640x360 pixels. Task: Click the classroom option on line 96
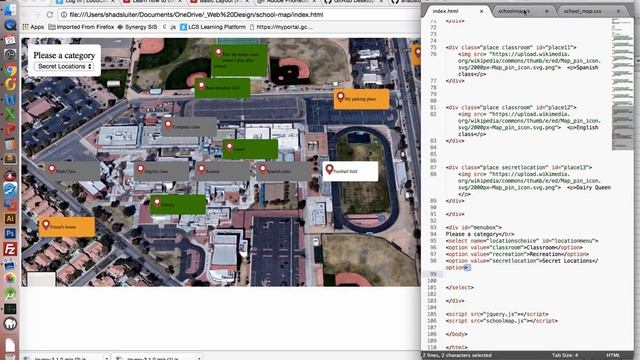(x=514, y=247)
